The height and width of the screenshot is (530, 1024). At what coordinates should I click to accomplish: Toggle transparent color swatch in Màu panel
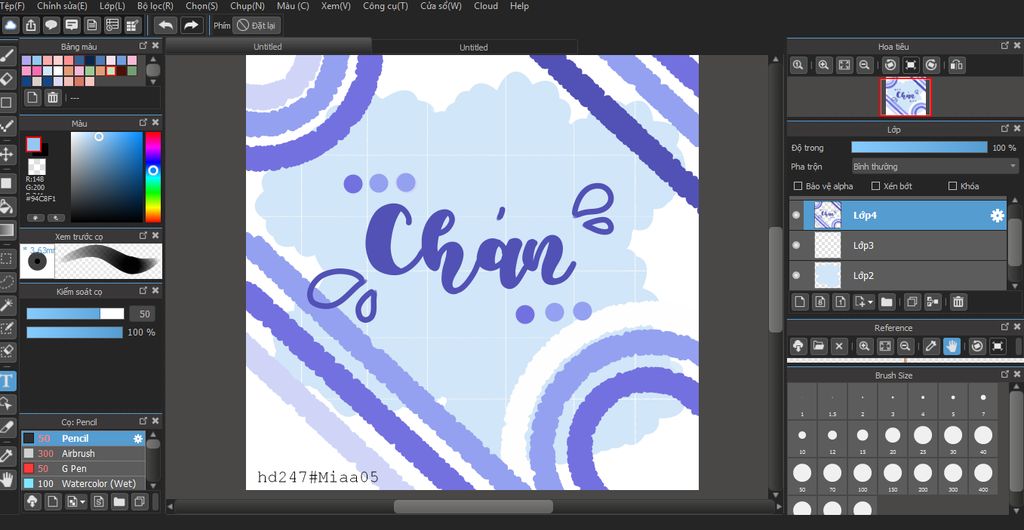[37, 166]
